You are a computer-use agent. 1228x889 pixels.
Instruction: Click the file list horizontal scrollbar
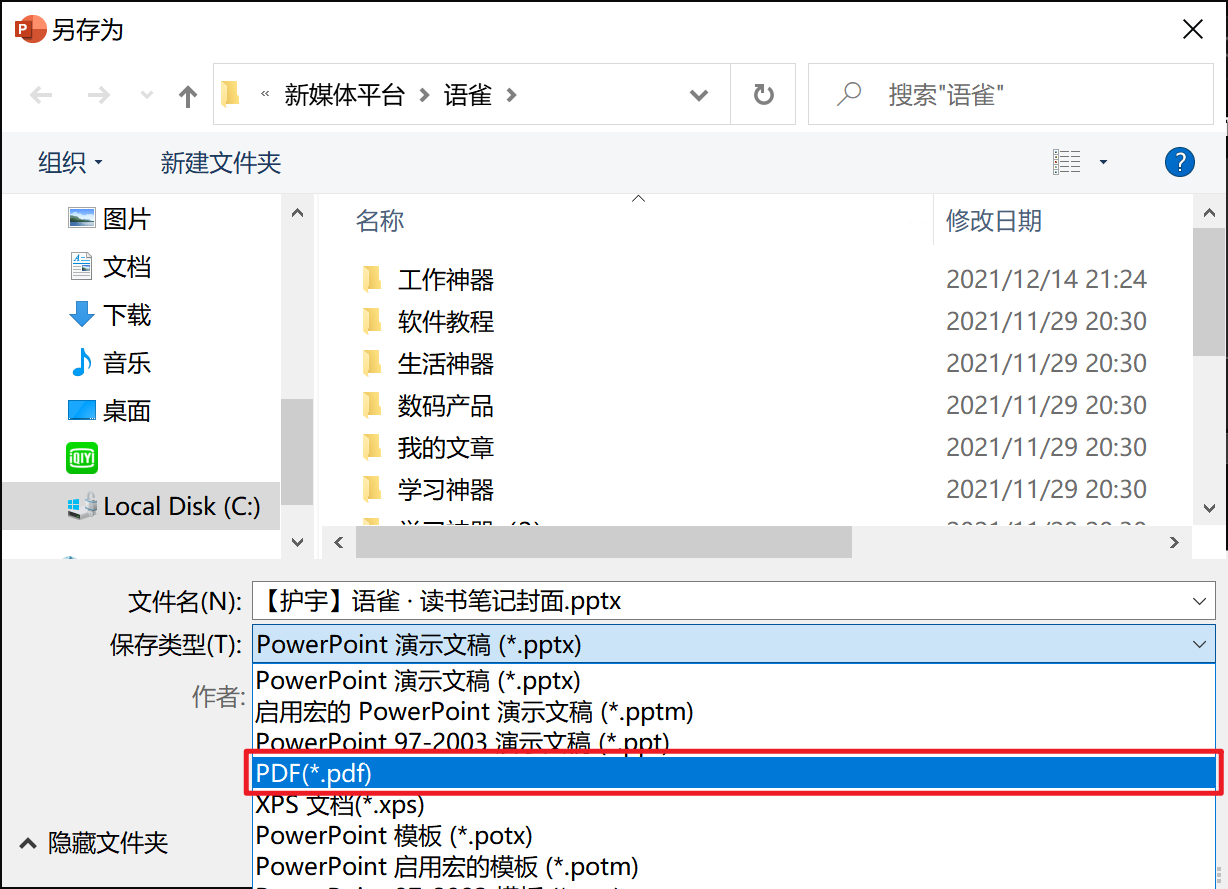coord(603,542)
